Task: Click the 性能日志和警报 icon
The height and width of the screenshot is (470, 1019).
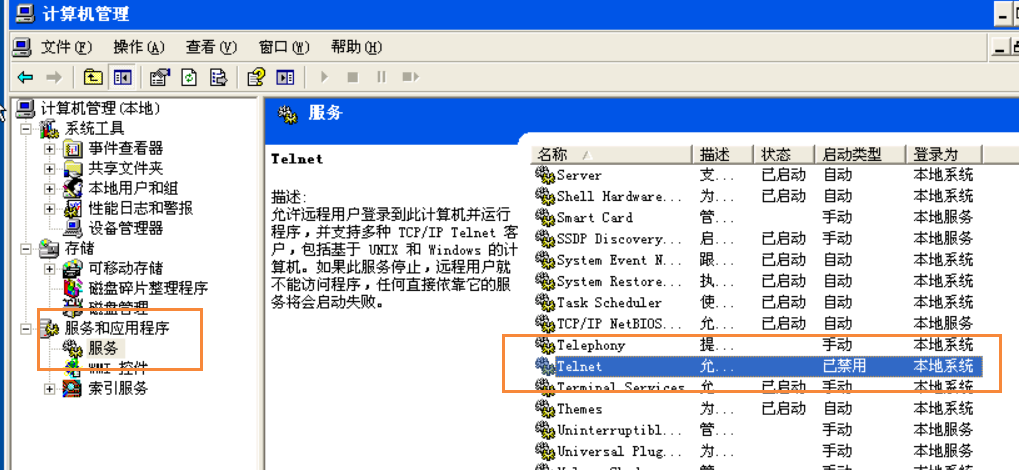Action: [73, 209]
